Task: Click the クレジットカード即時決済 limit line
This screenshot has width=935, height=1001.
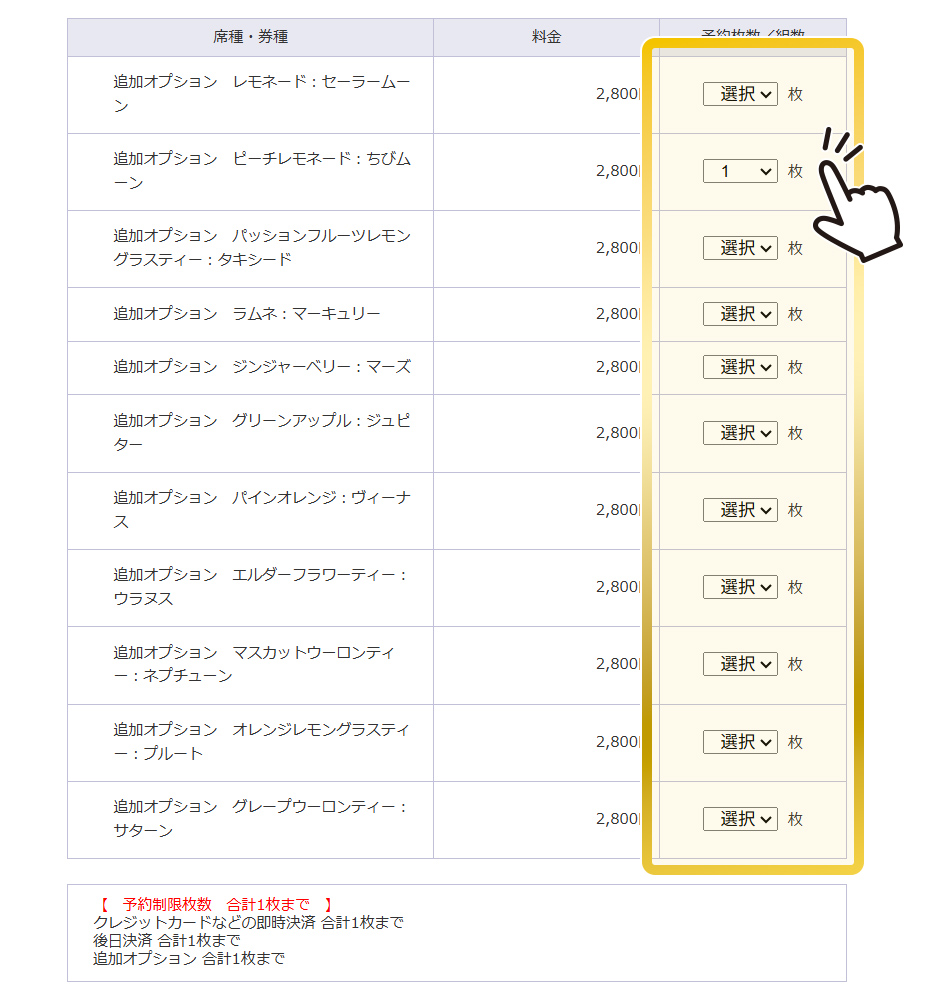Action: click(x=236, y=921)
